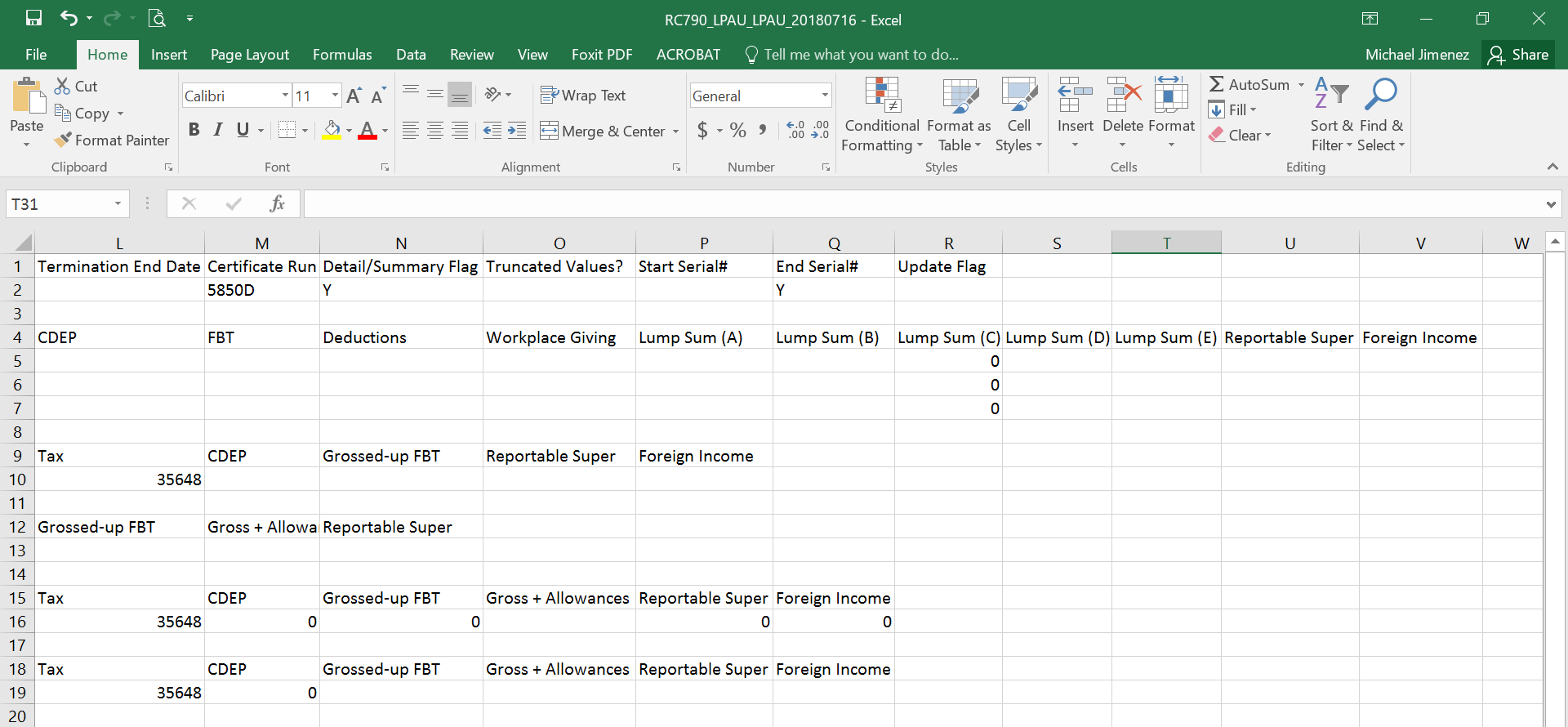Click AutoSum in Editing group
1568x727 pixels.
(x=1249, y=84)
